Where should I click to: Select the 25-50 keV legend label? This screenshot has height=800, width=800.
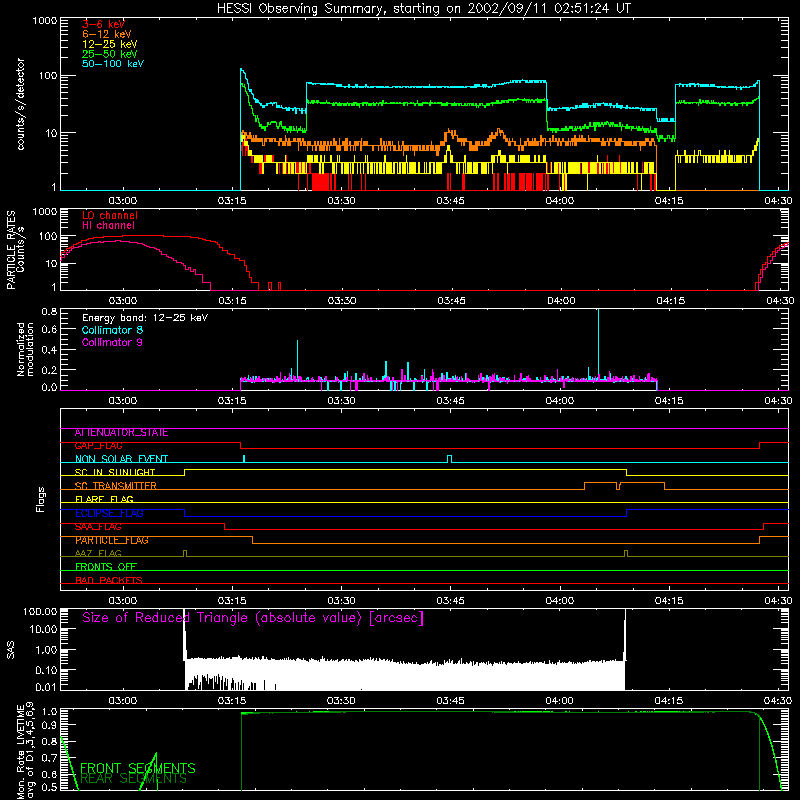point(110,54)
